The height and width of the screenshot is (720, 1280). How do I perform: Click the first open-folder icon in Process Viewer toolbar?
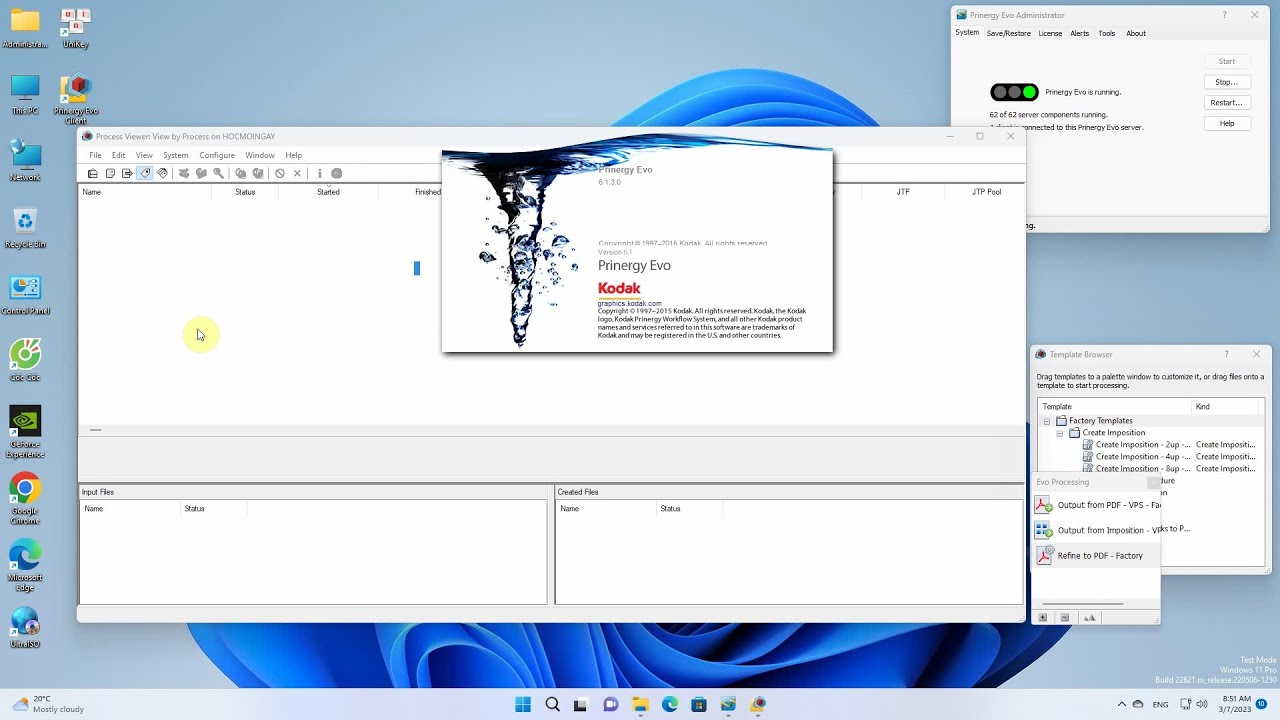click(92, 174)
